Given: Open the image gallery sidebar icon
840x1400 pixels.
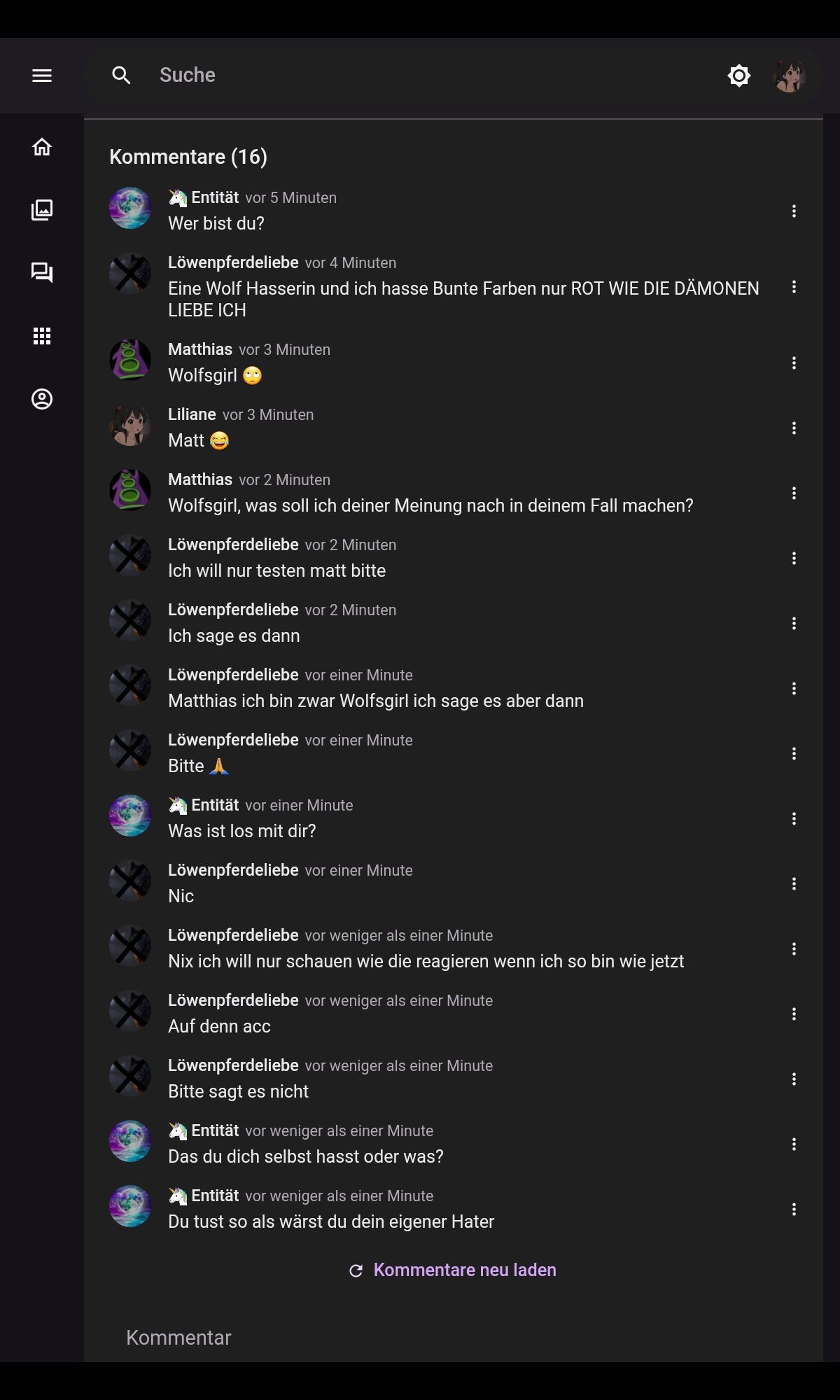Looking at the screenshot, I should [42, 210].
